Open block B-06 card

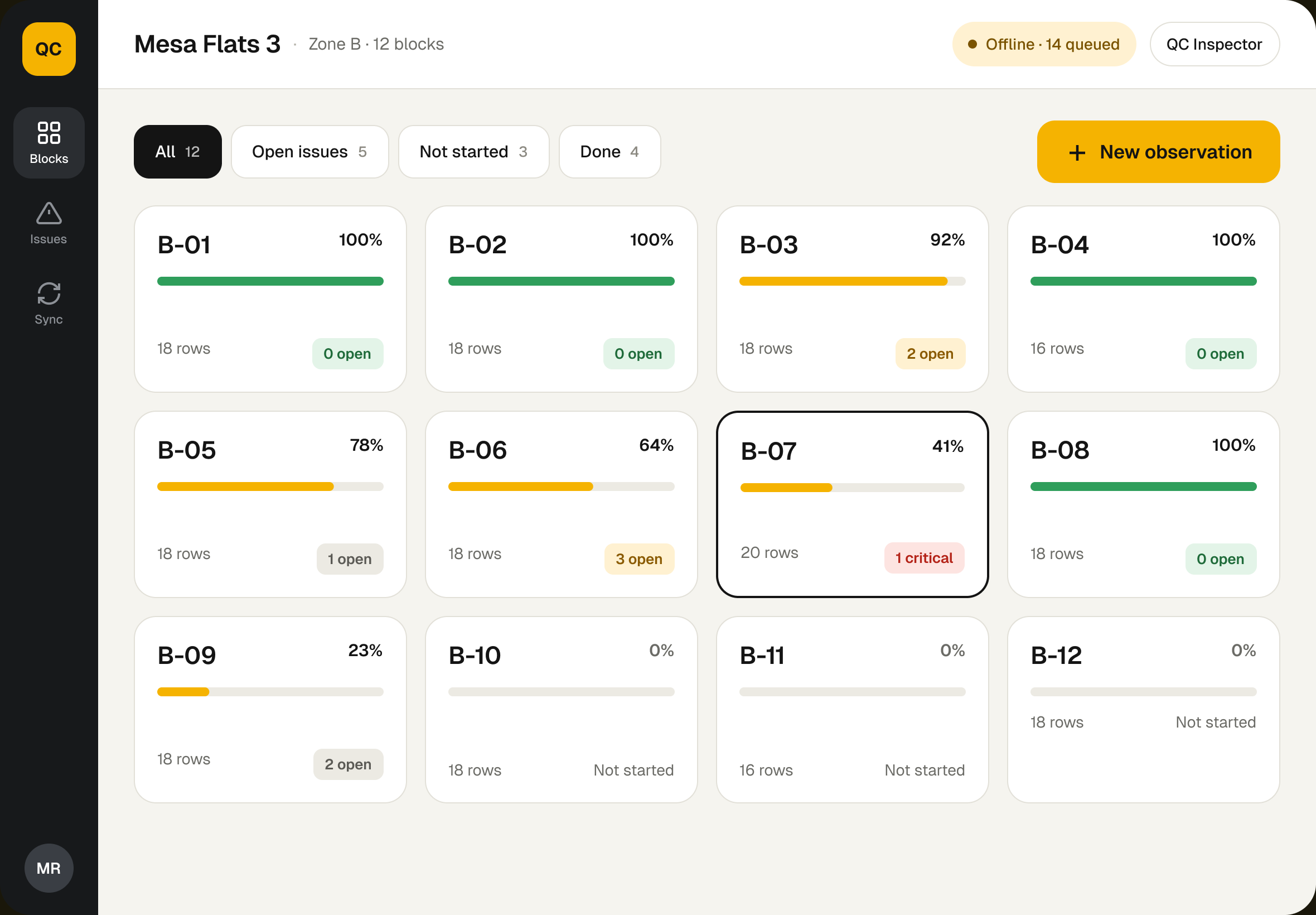[x=562, y=504]
